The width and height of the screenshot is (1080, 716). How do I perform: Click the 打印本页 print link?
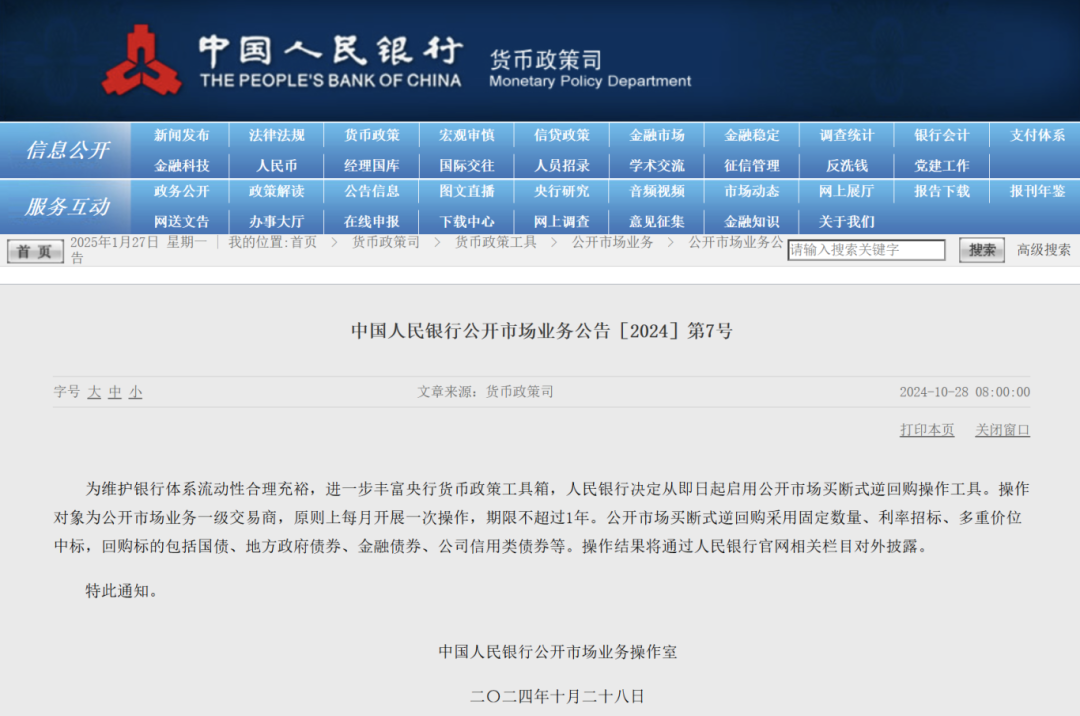(x=927, y=430)
